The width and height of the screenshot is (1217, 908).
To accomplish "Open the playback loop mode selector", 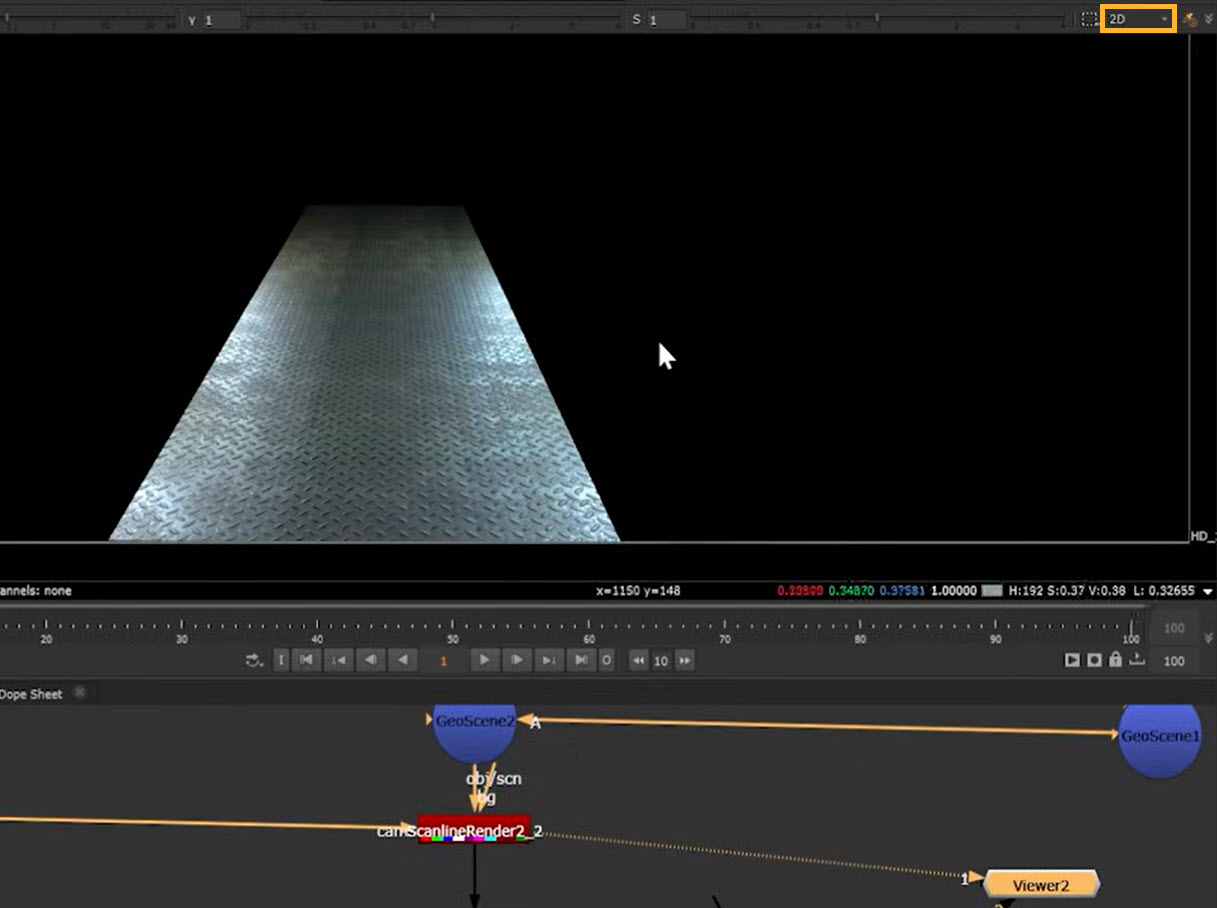I will pos(254,660).
